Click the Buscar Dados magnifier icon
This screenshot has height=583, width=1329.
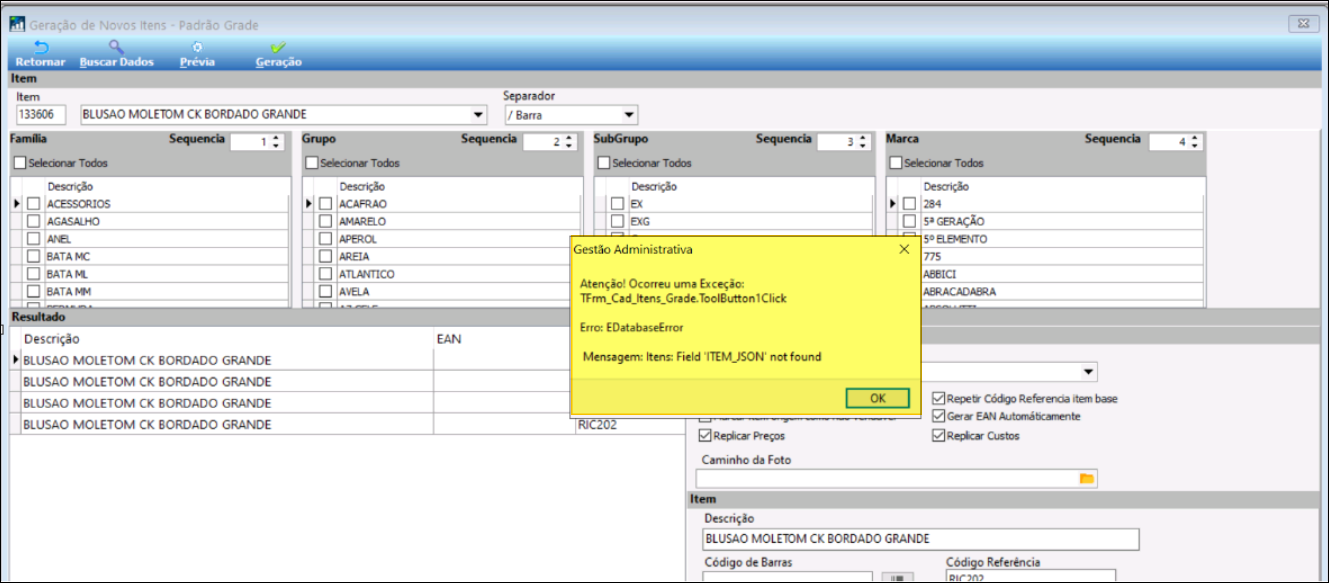coord(116,48)
